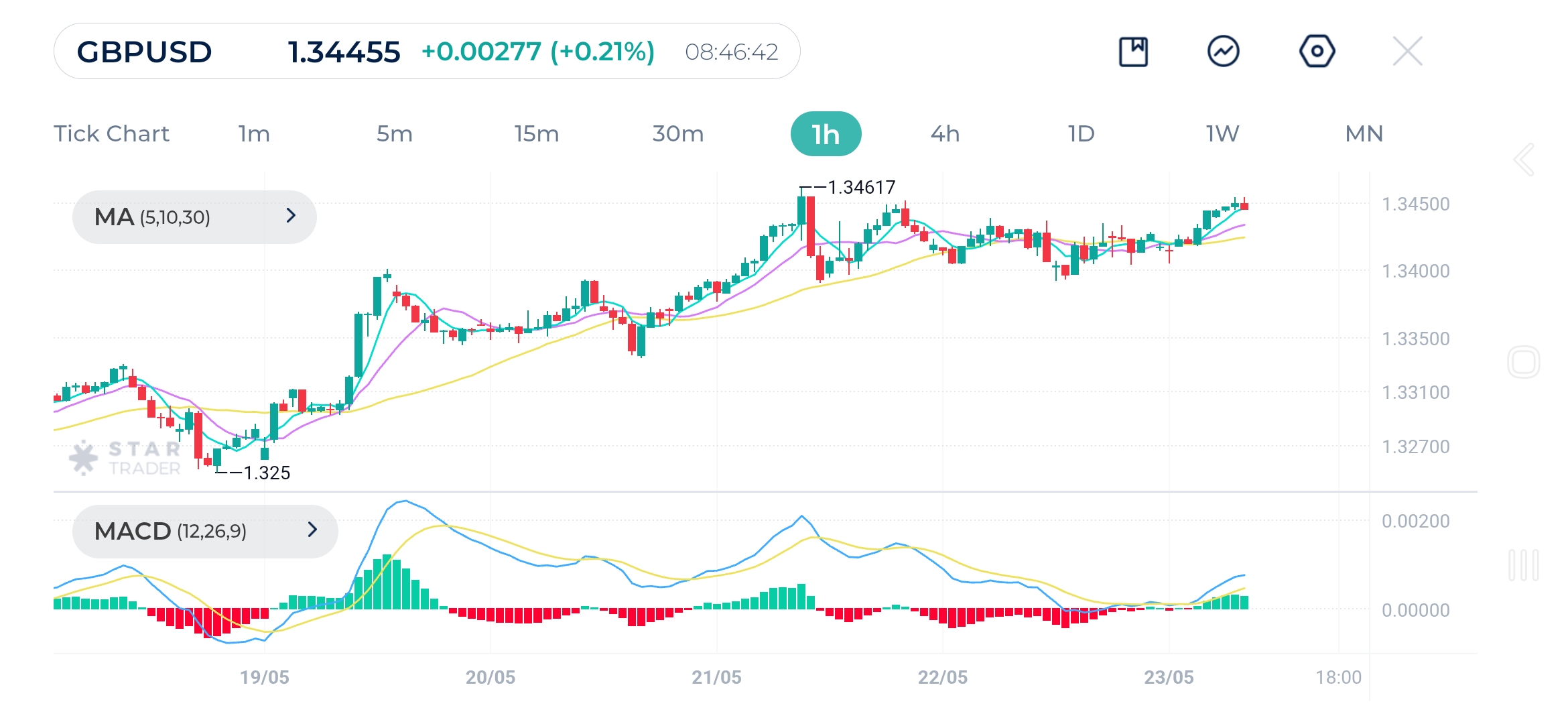The image size is (1568, 724).
Task: Click the Star Trader watermark logo
Action: [x=126, y=459]
